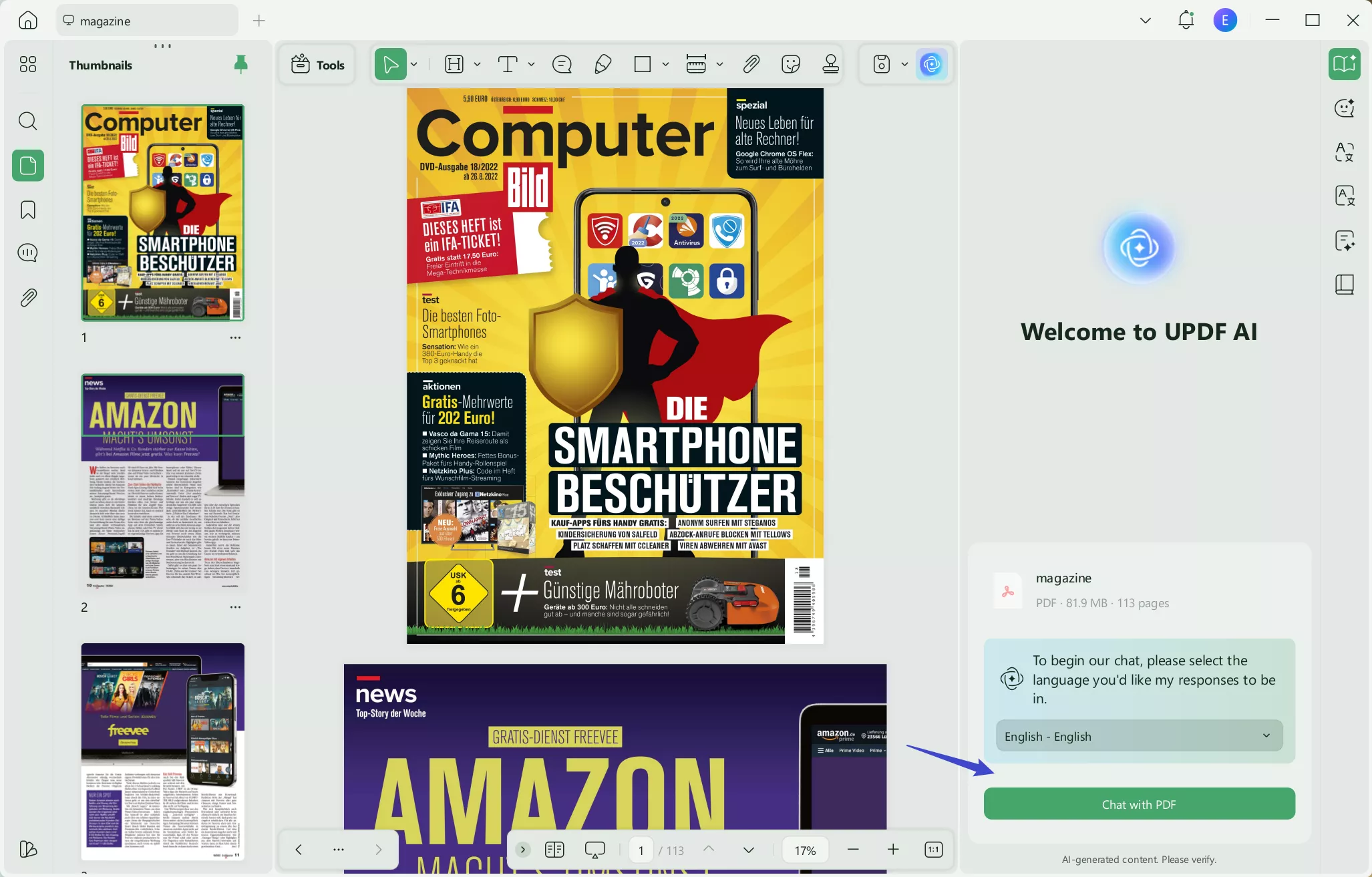Set actual size 1:1 view

(933, 850)
